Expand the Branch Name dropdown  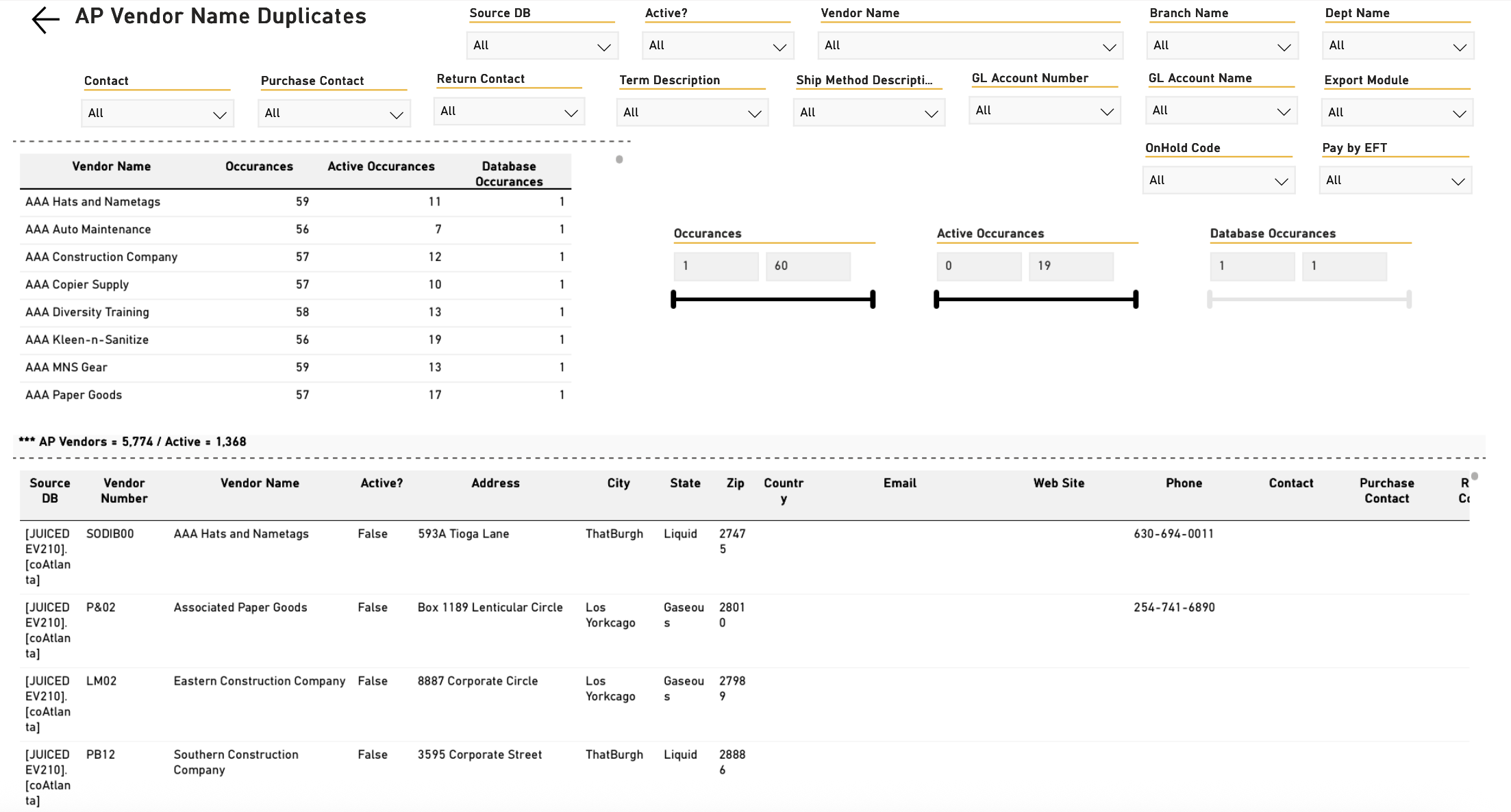point(1223,46)
